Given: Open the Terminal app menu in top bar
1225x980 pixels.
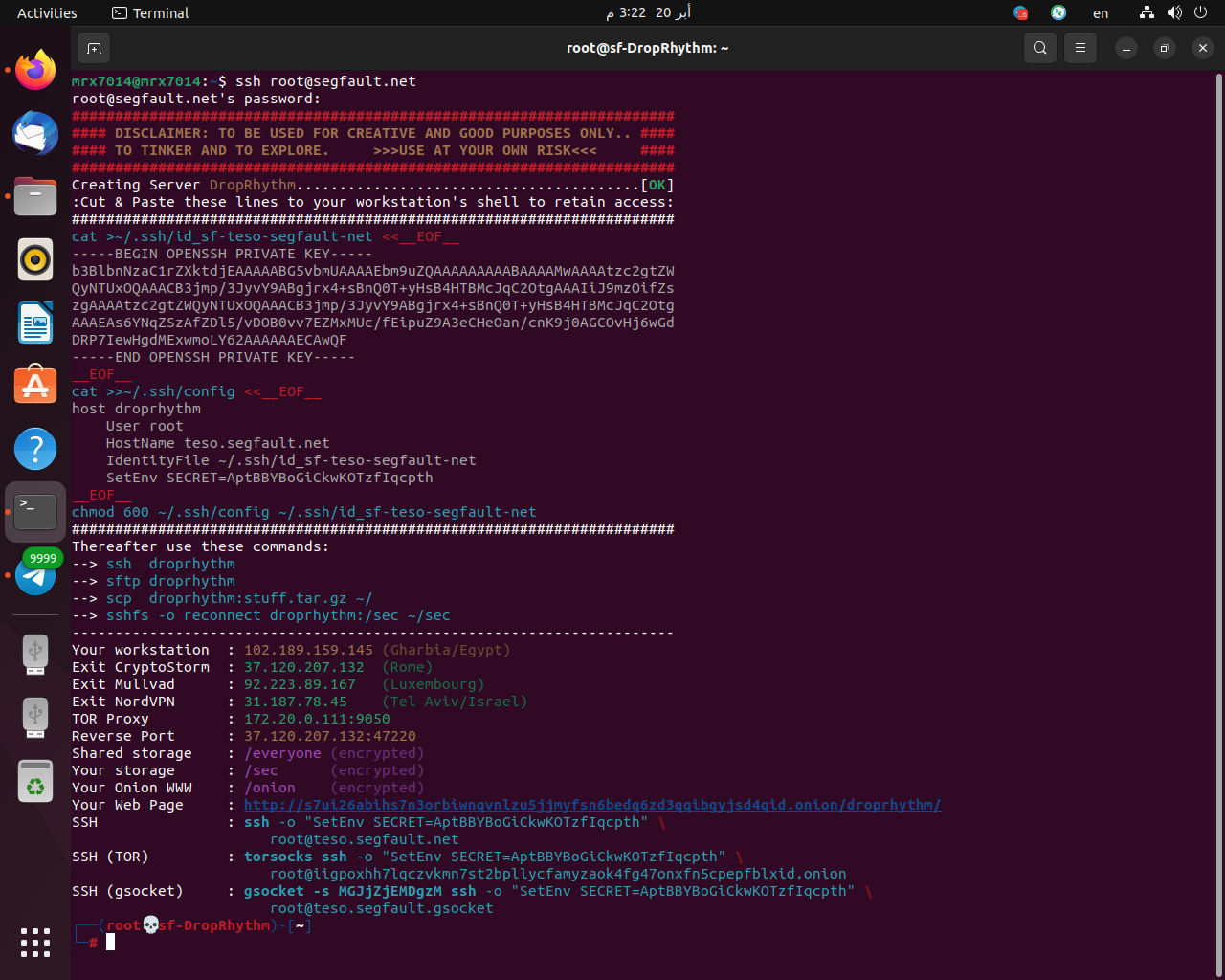Looking at the screenshot, I should (x=150, y=12).
